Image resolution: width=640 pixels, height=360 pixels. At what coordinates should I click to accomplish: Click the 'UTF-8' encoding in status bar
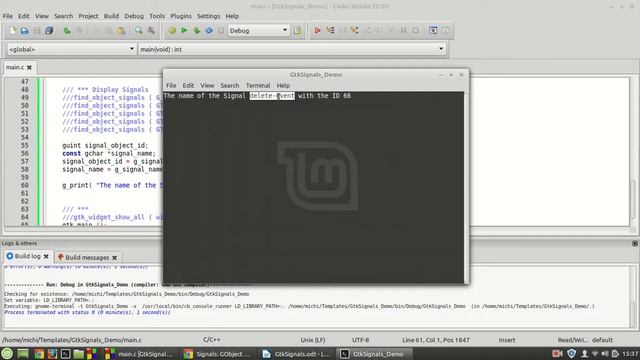pyautogui.click(x=360, y=340)
